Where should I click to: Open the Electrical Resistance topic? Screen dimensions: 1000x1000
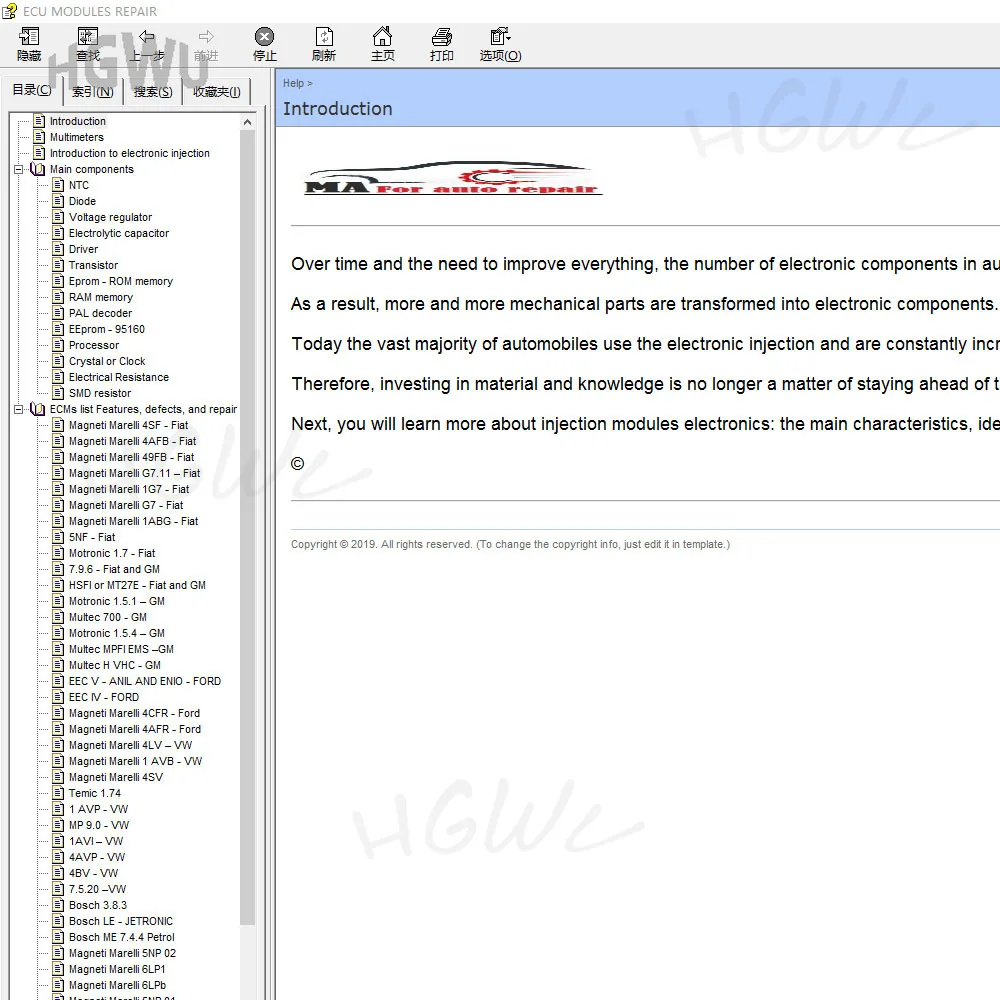119,377
